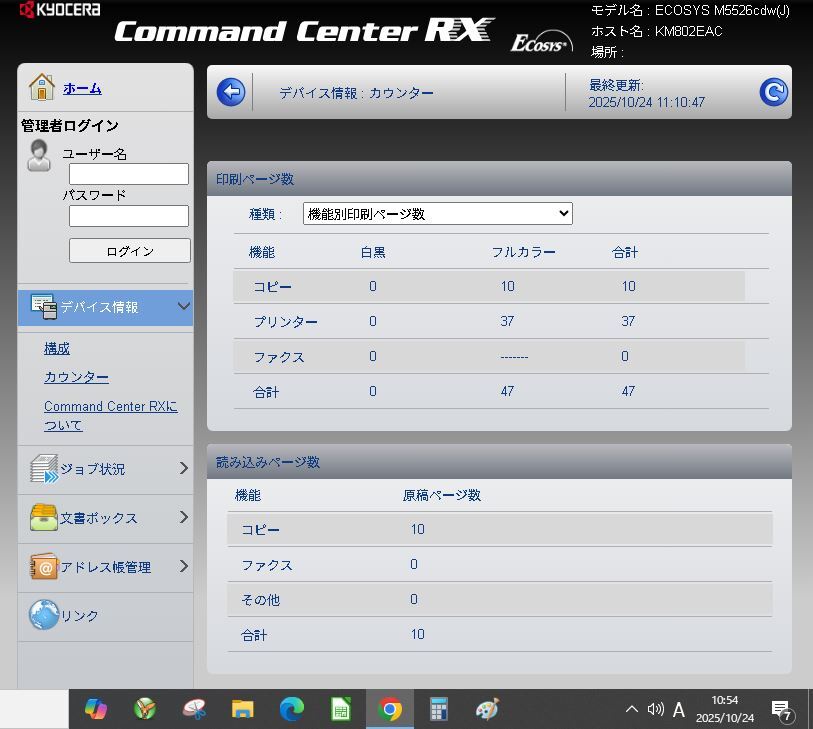
Task: Click the ログイン button
Action: coord(129,250)
